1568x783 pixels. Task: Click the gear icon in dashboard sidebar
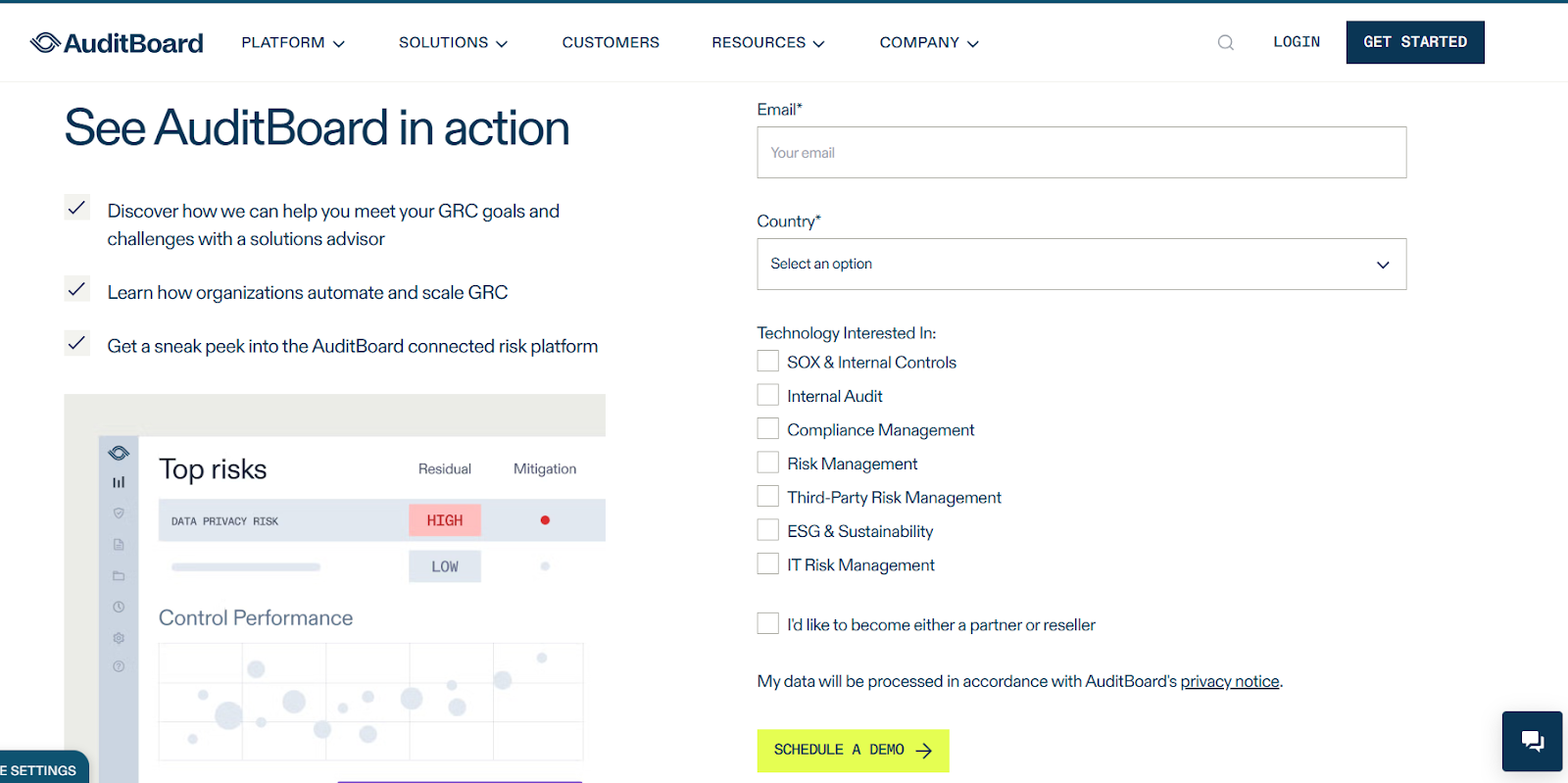(x=119, y=638)
